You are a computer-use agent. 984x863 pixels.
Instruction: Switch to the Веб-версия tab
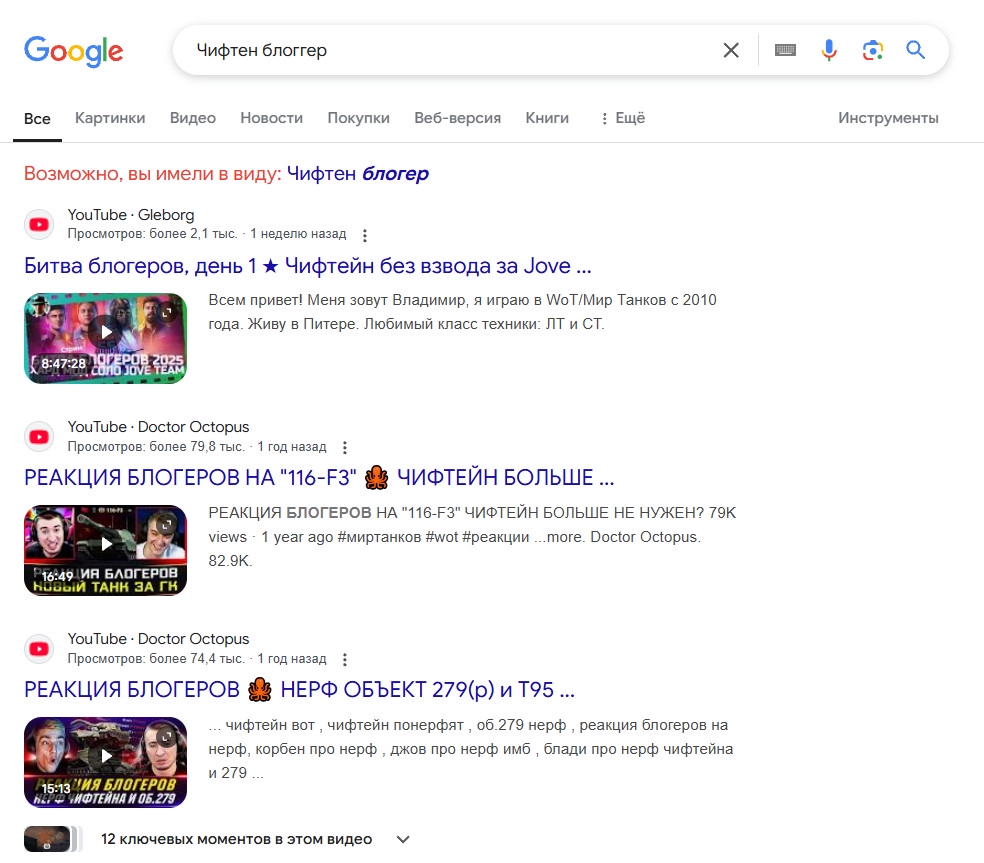pyautogui.click(x=457, y=118)
